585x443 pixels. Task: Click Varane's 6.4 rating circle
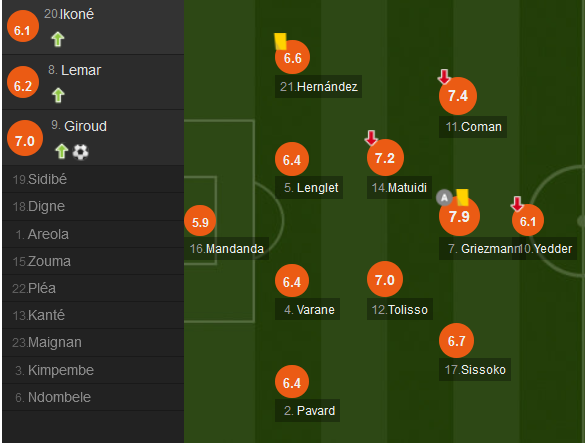[292, 281]
